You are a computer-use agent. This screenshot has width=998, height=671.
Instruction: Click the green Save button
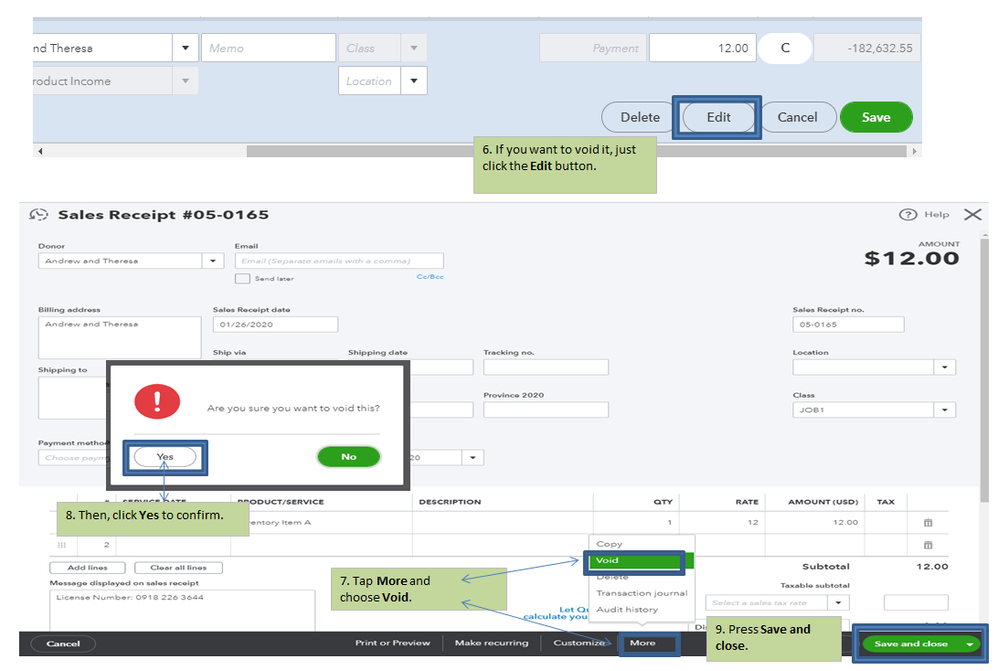coord(876,117)
